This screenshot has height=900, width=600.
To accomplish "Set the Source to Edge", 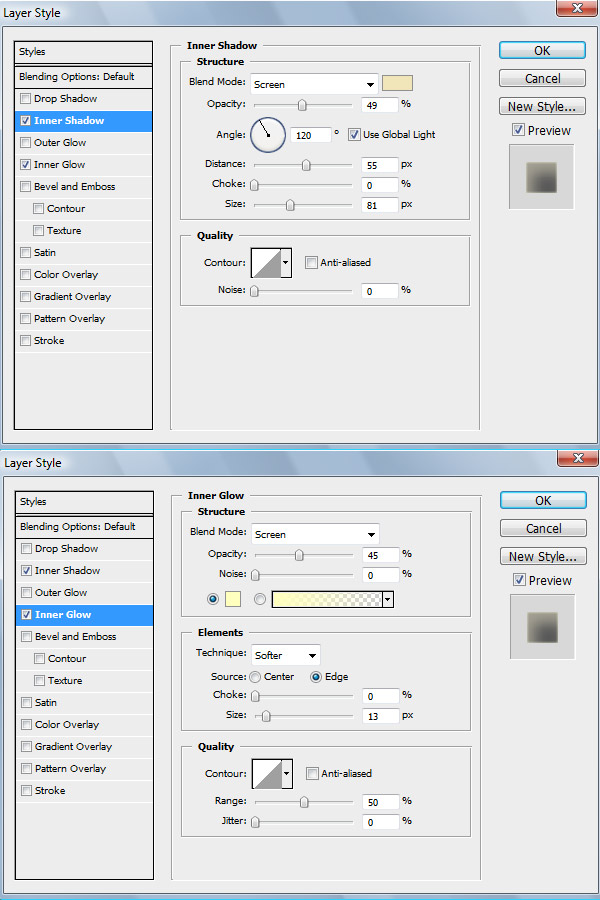I will 316,677.
